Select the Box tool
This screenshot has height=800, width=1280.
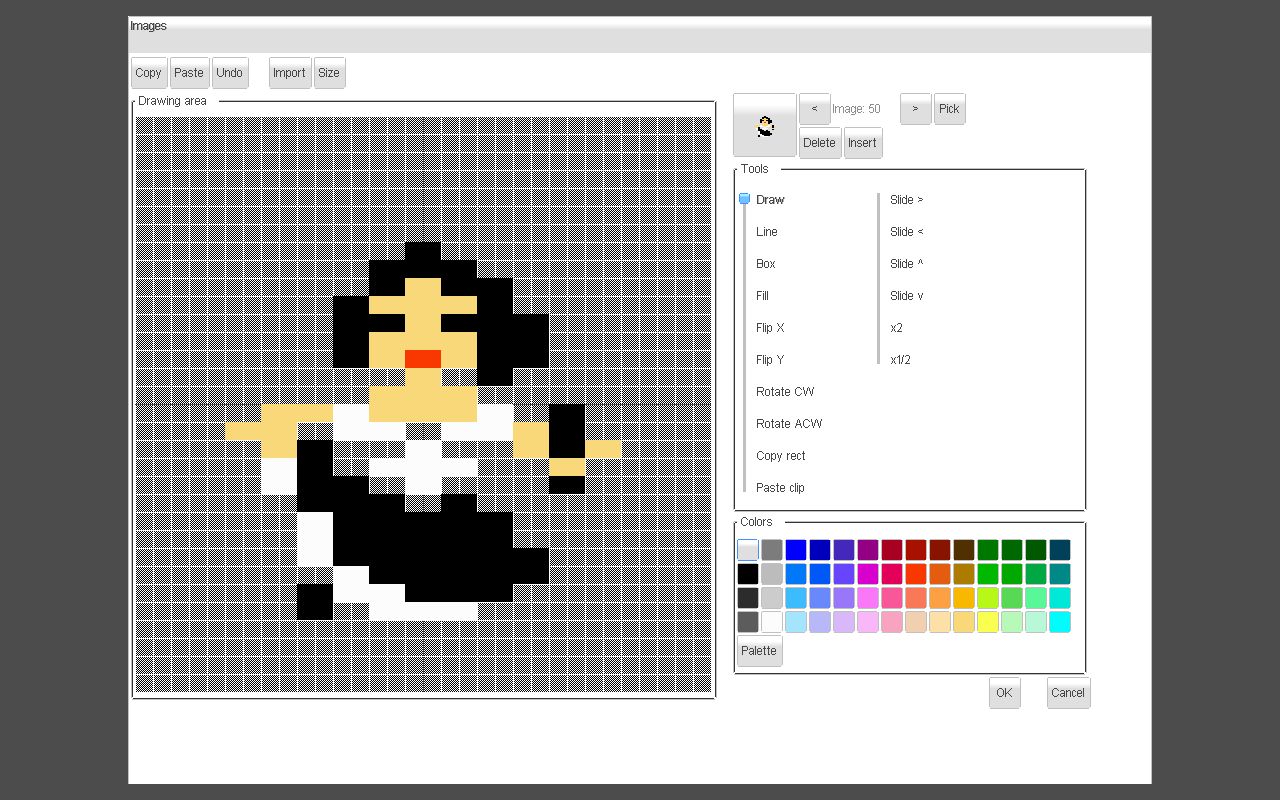(x=766, y=264)
